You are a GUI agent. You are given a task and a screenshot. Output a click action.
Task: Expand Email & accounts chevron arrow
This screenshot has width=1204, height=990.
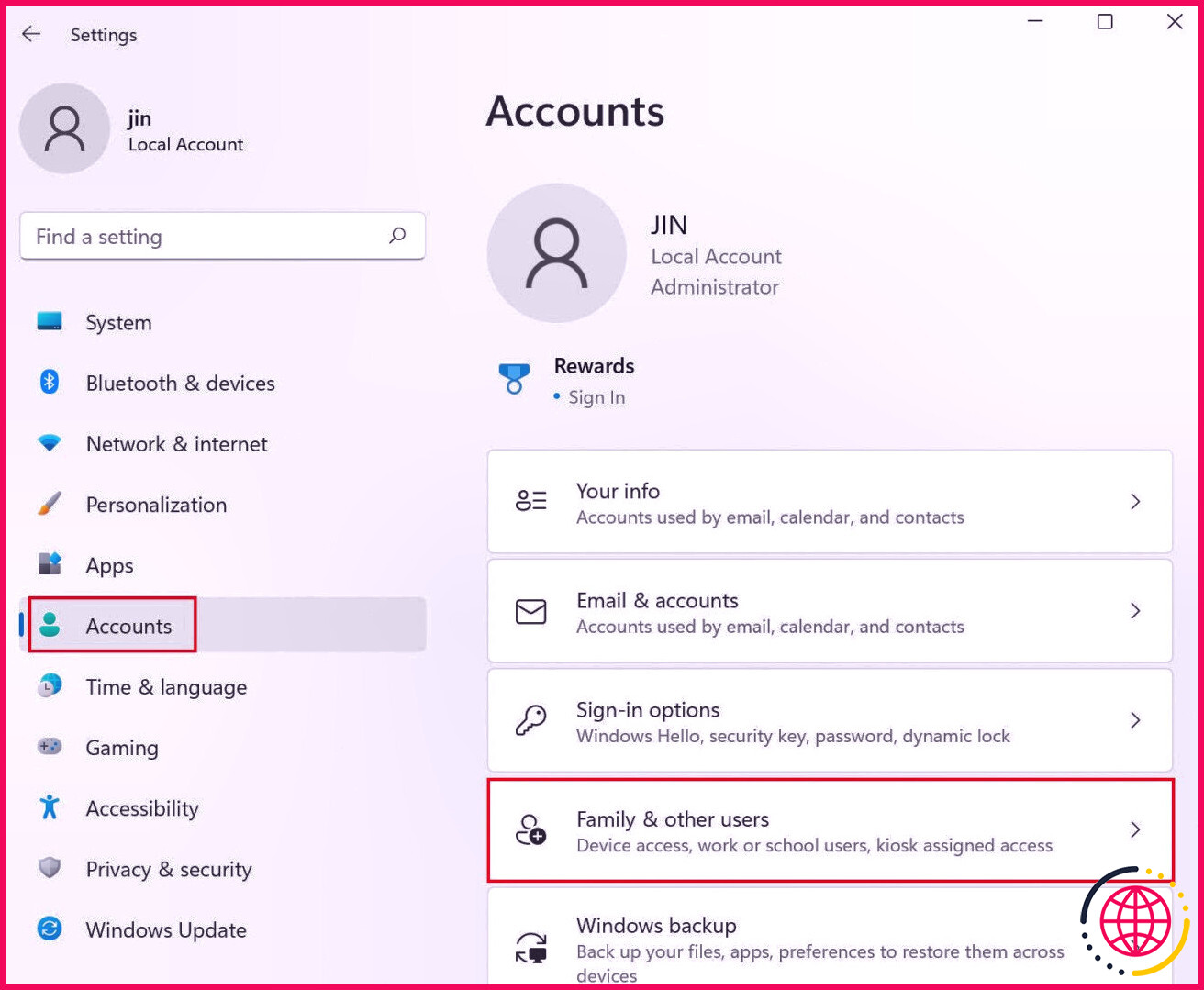coord(1135,611)
